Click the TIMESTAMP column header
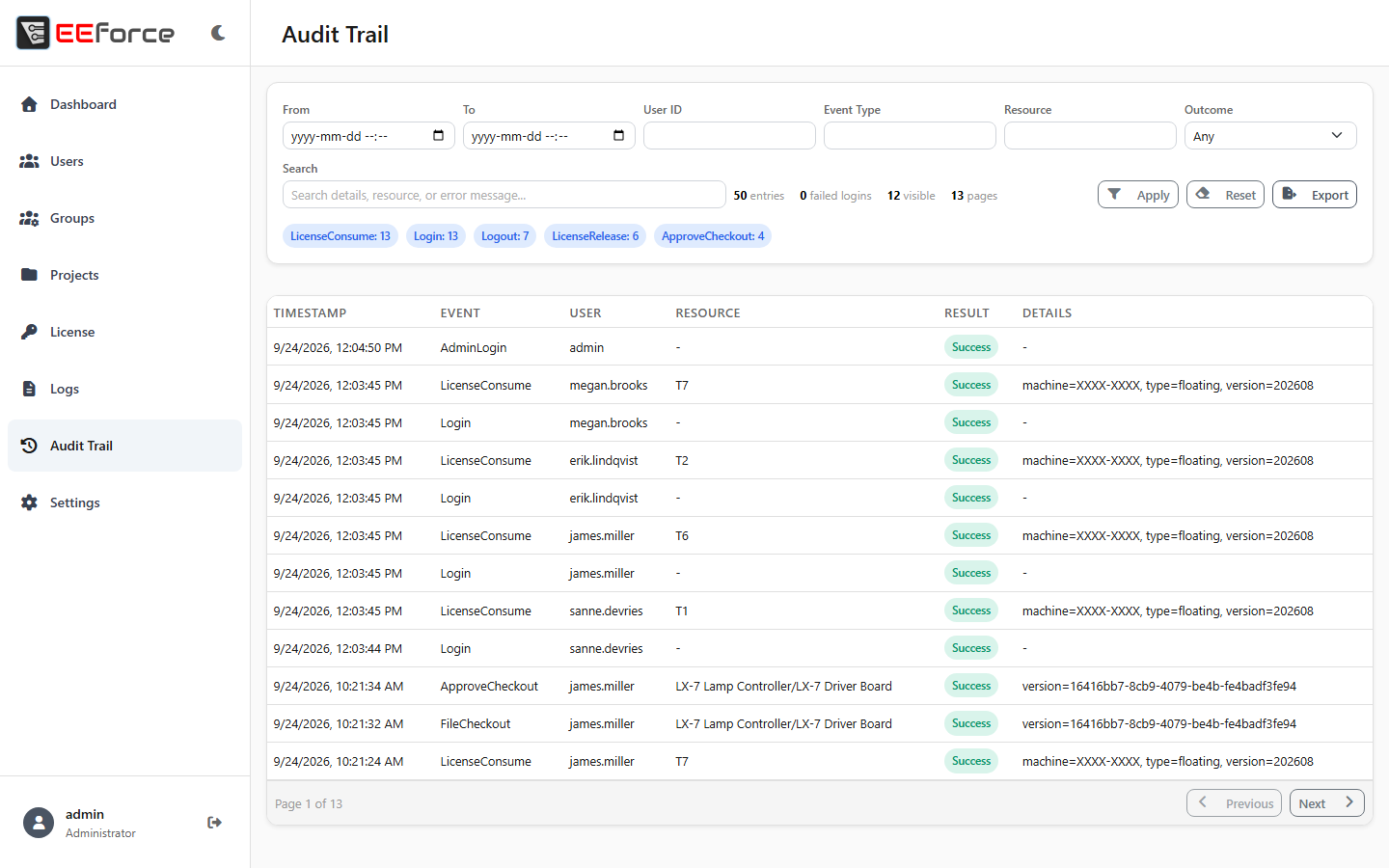This screenshot has width=1389, height=868. coord(310,313)
